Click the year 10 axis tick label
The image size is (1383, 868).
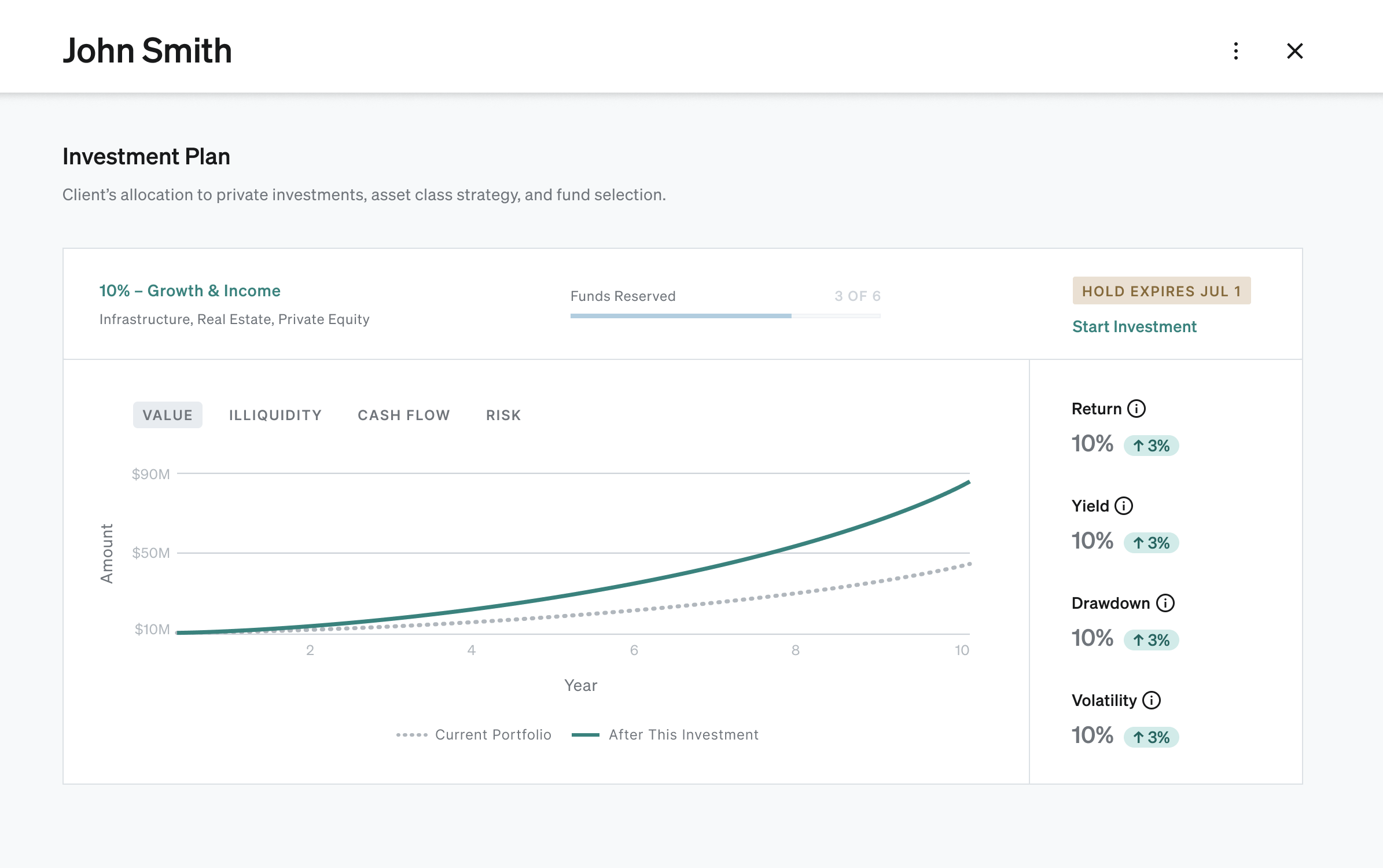962,650
